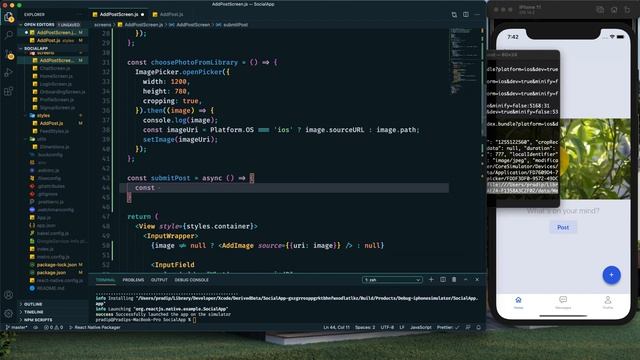Select the PROBLEMS panel tab
Viewport: 640px width, 360px height.
point(133,280)
